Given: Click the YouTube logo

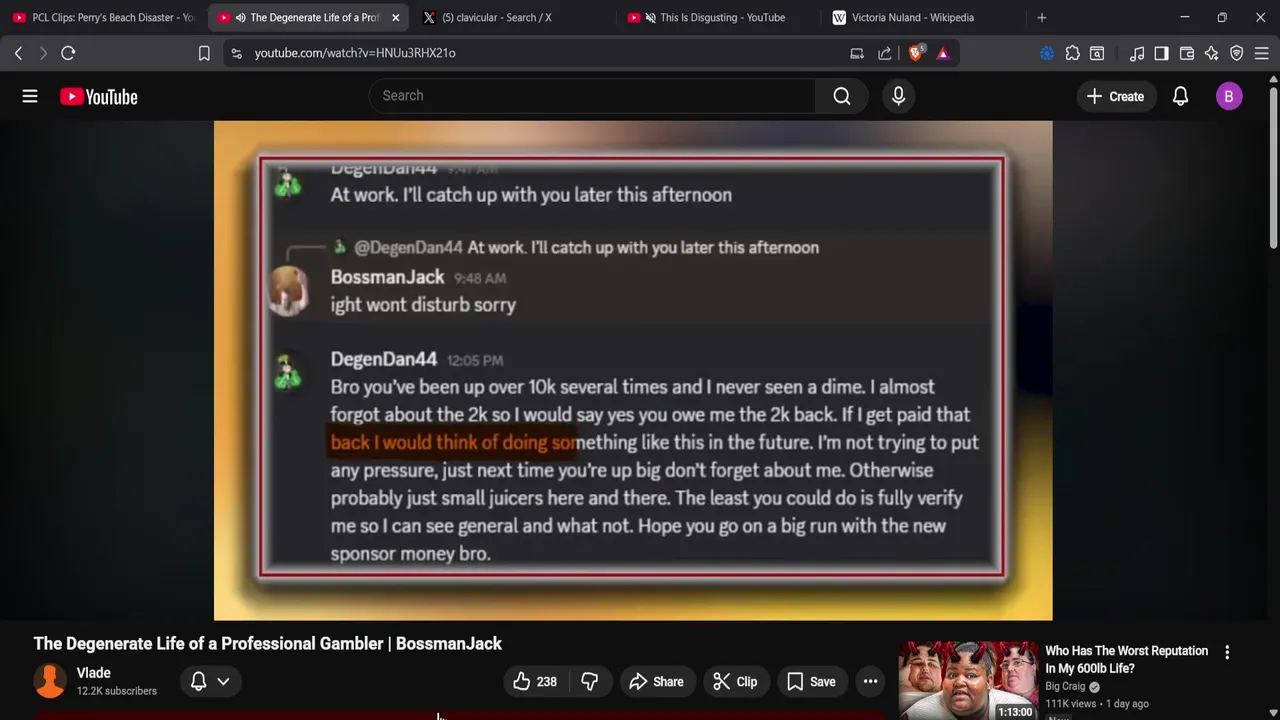Looking at the screenshot, I should (98, 97).
